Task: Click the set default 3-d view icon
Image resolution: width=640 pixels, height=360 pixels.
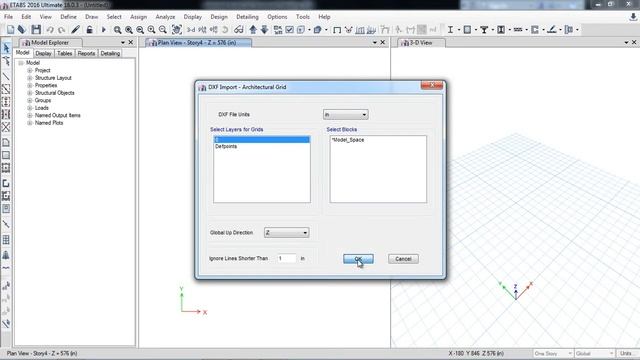Action: [191, 30]
